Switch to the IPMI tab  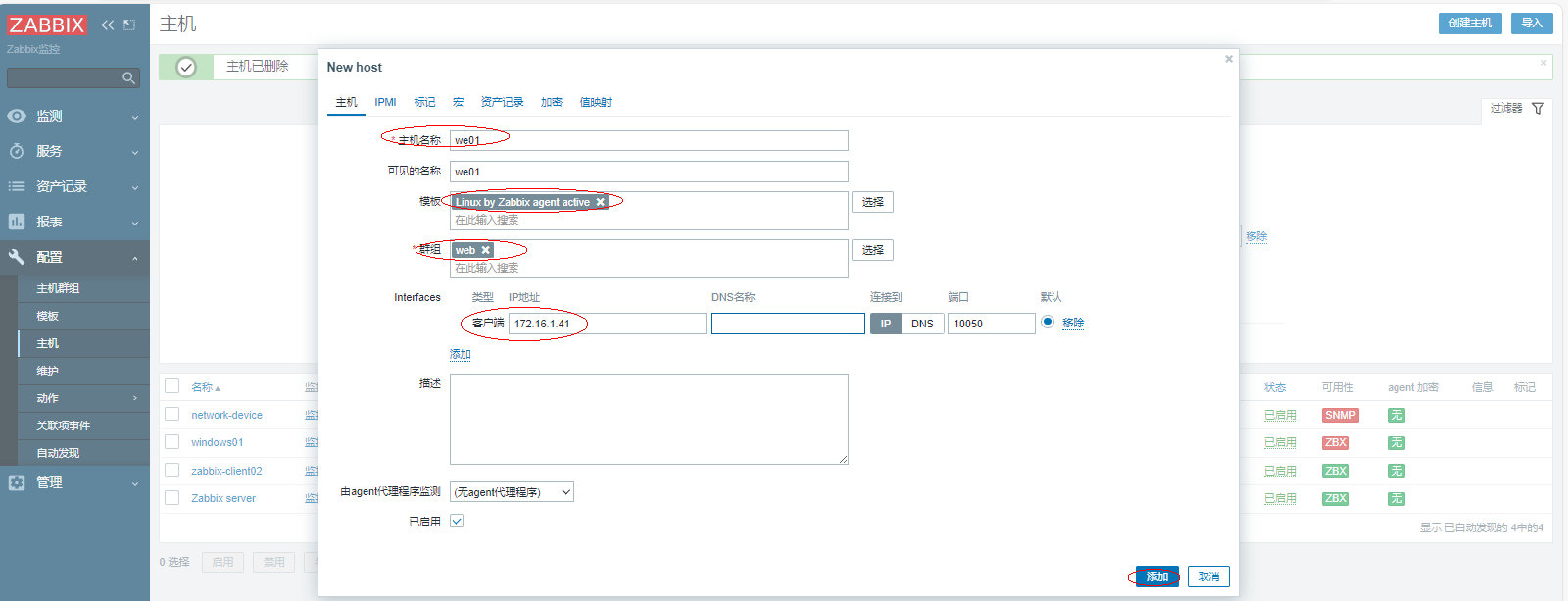(x=385, y=102)
